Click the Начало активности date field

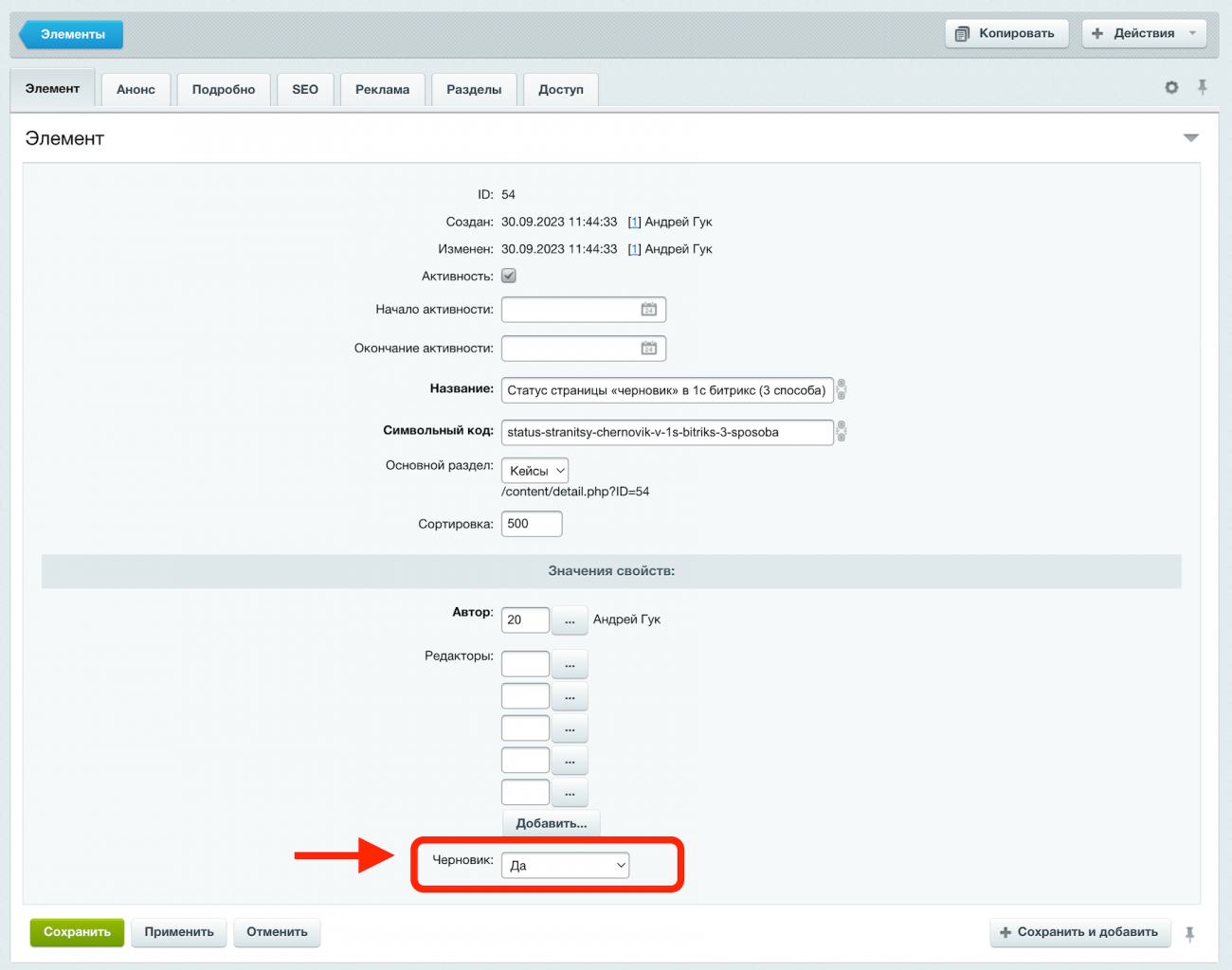[584, 310]
